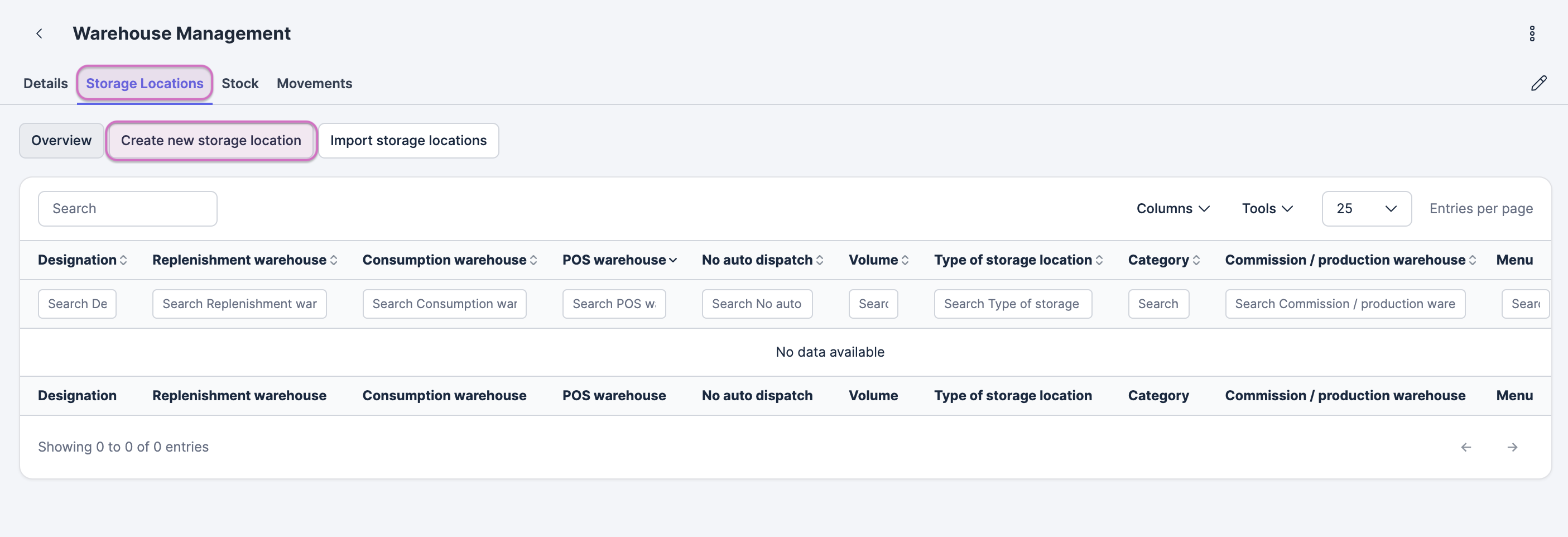1568x537 pixels.
Task: Open the Tools dropdown menu
Action: coord(1267,209)
